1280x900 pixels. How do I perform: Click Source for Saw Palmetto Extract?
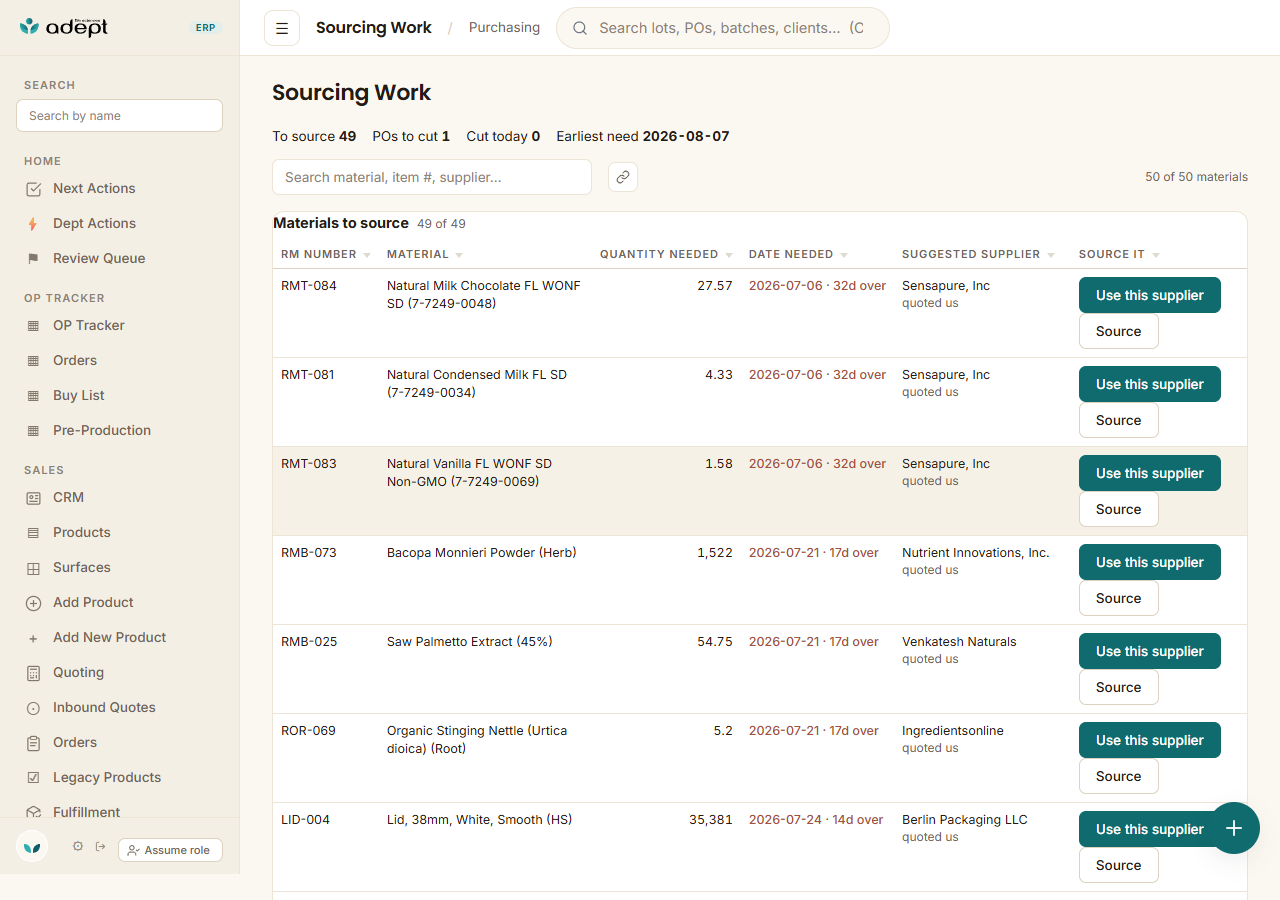(1118, 687)
